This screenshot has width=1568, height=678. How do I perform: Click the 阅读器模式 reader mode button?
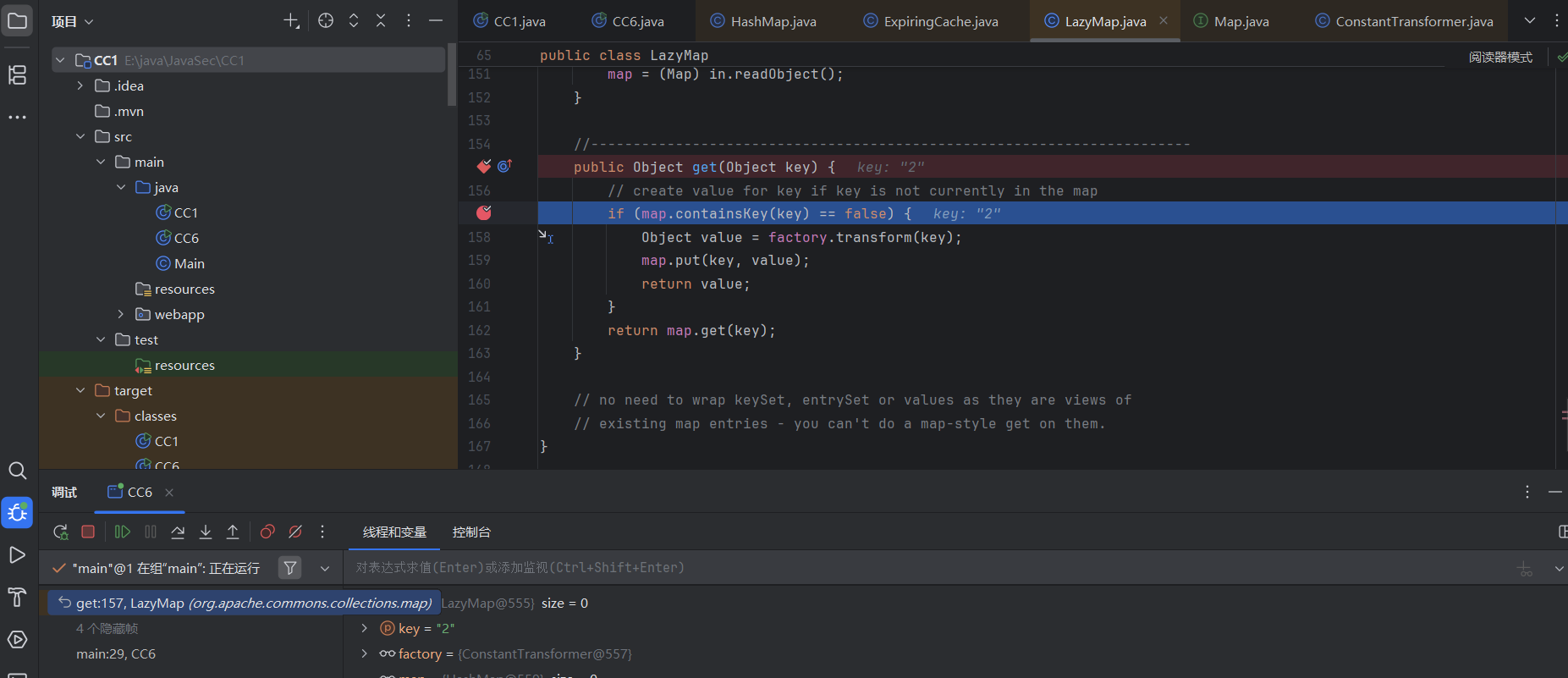[x=1500, y=57]
